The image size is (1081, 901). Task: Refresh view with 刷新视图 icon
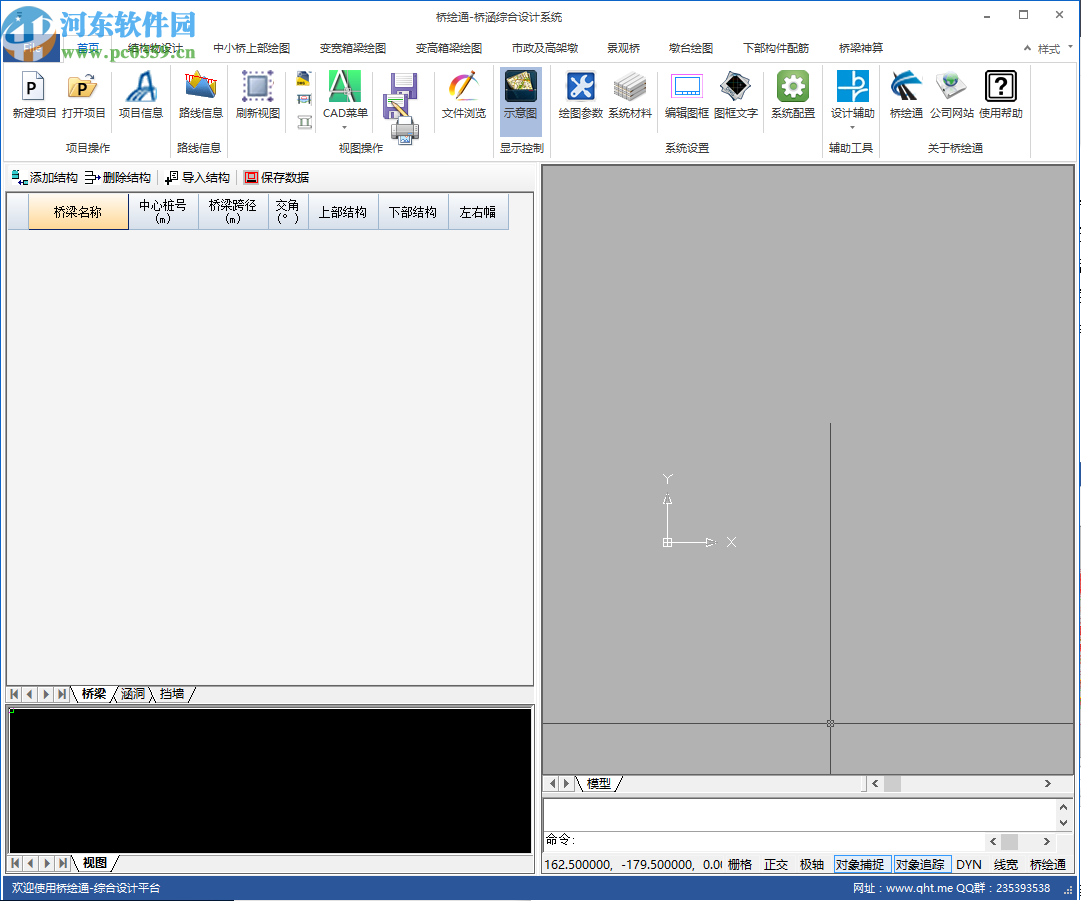[x=258, y=95]
